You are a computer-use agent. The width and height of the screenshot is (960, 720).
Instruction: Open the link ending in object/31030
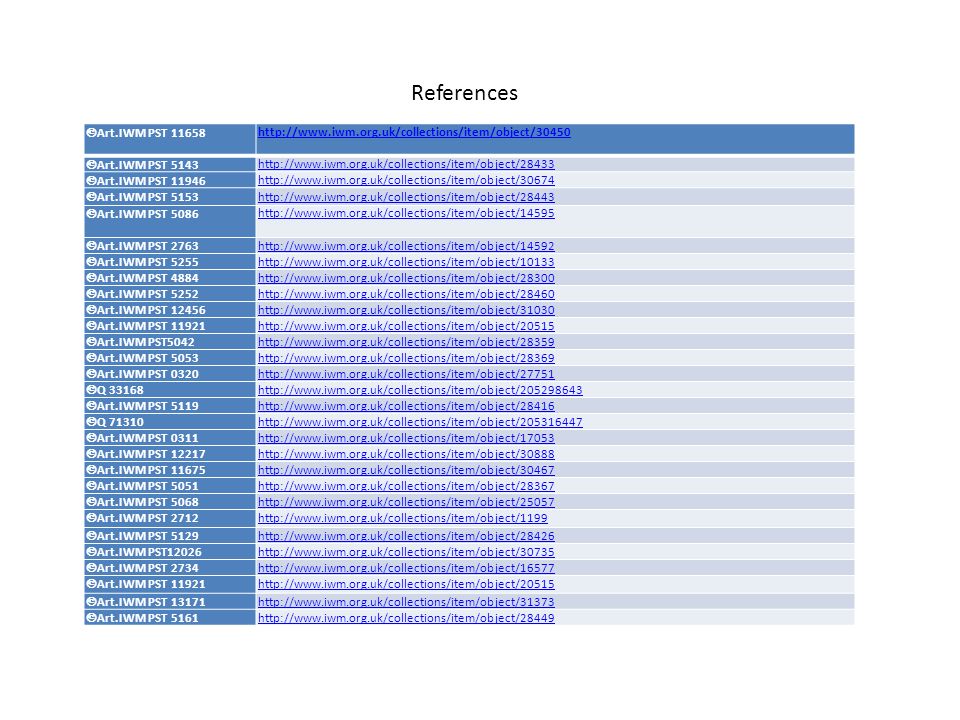click(406, 310)
